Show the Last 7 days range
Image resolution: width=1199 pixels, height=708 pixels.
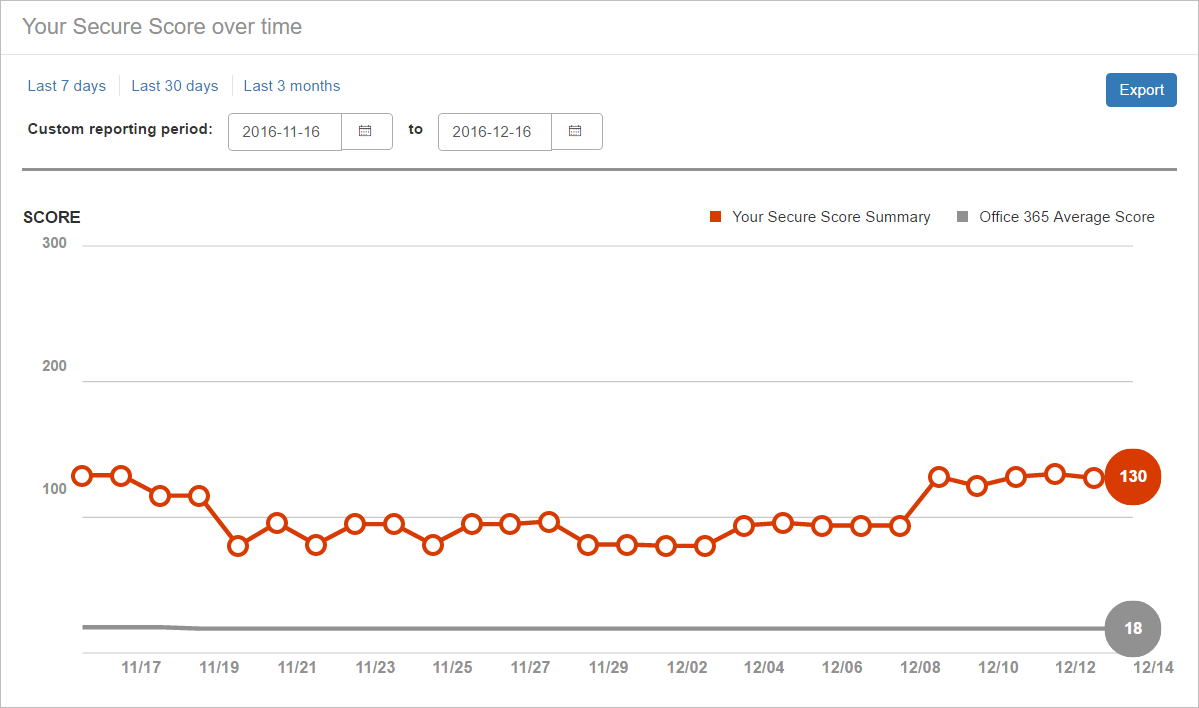pos(67,86)
